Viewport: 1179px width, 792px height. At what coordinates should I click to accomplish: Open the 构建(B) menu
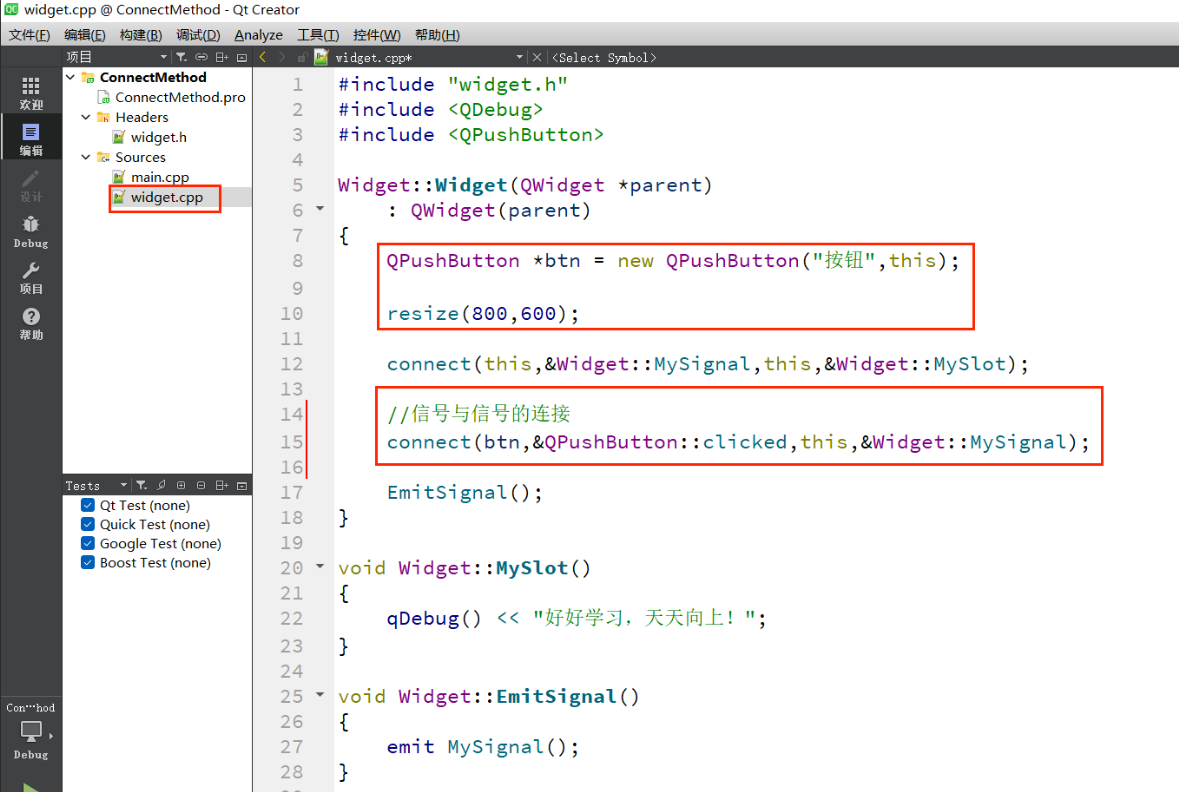[x=141, y=35]
